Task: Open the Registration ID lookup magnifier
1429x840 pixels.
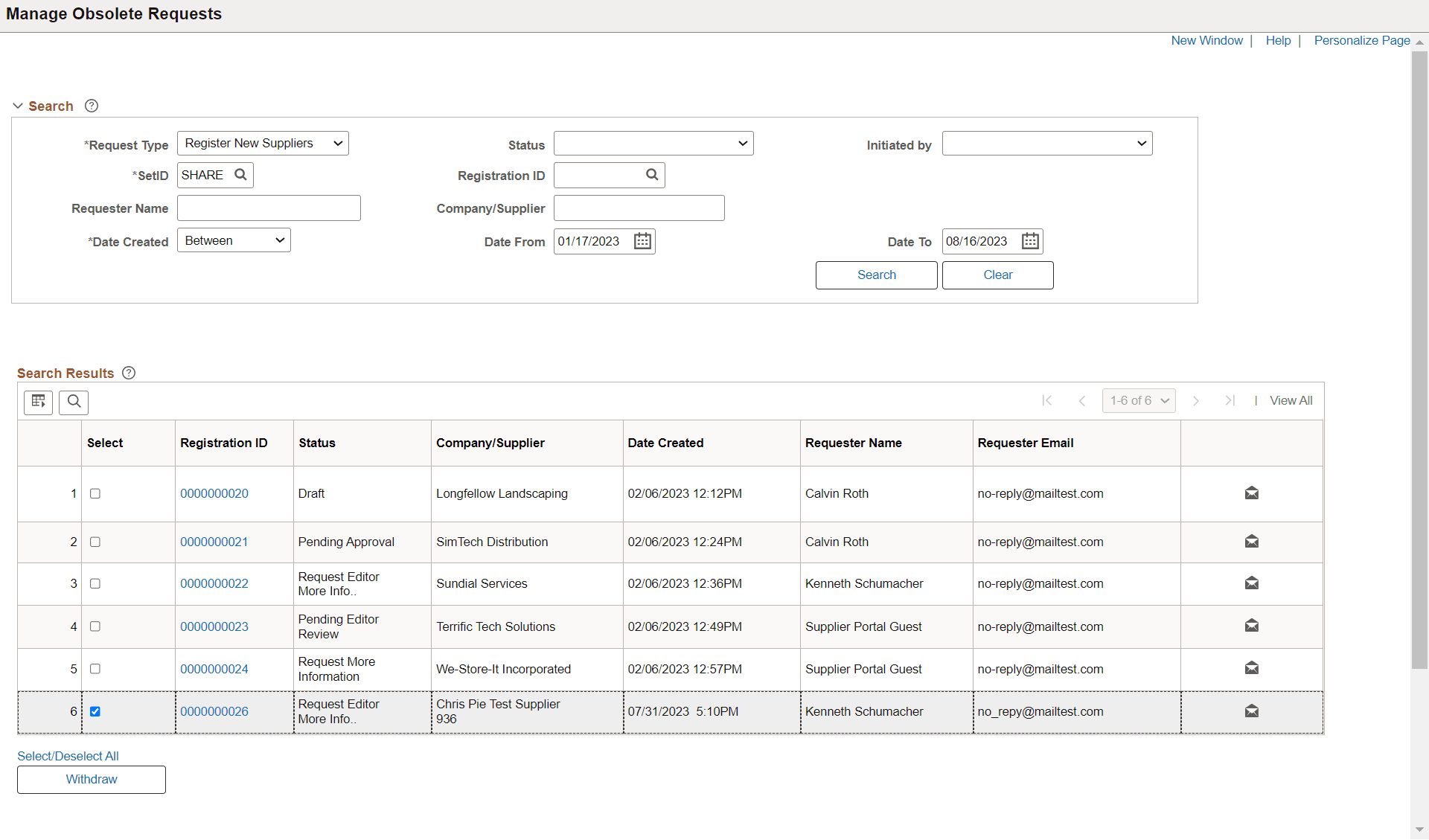Action: [x=651, y=175]
